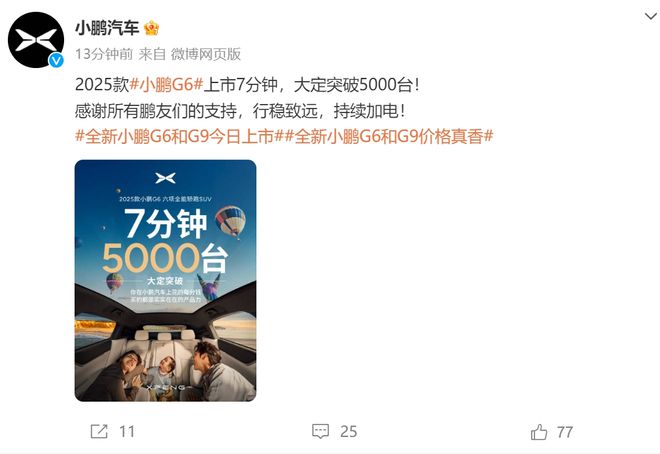Screen dimensions: 660x454
Task: Like the post with thumbs-up icon
Action: click(x=539, y=432)
